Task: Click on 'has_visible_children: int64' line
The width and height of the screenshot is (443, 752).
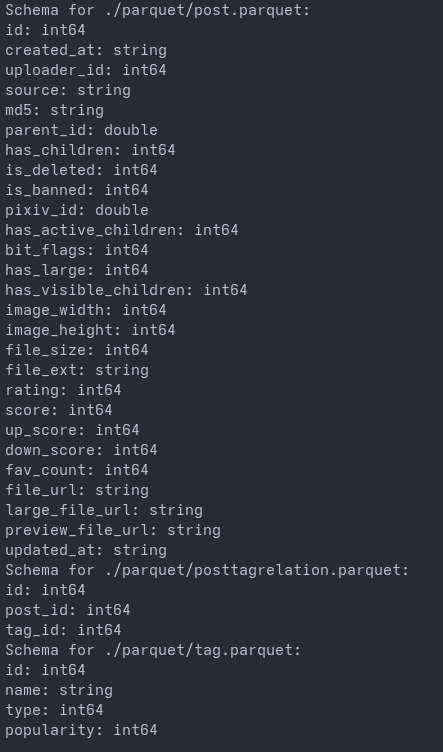Action: click(x=126, y=290)
